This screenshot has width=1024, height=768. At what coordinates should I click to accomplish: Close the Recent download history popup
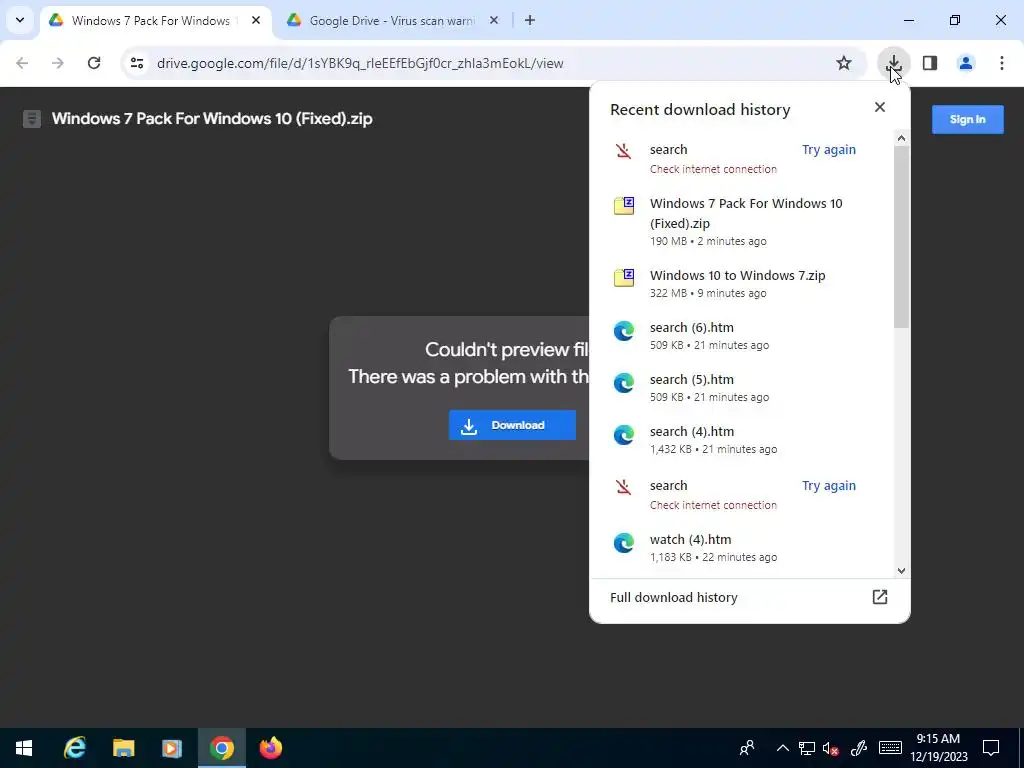(x=880, y=107)
